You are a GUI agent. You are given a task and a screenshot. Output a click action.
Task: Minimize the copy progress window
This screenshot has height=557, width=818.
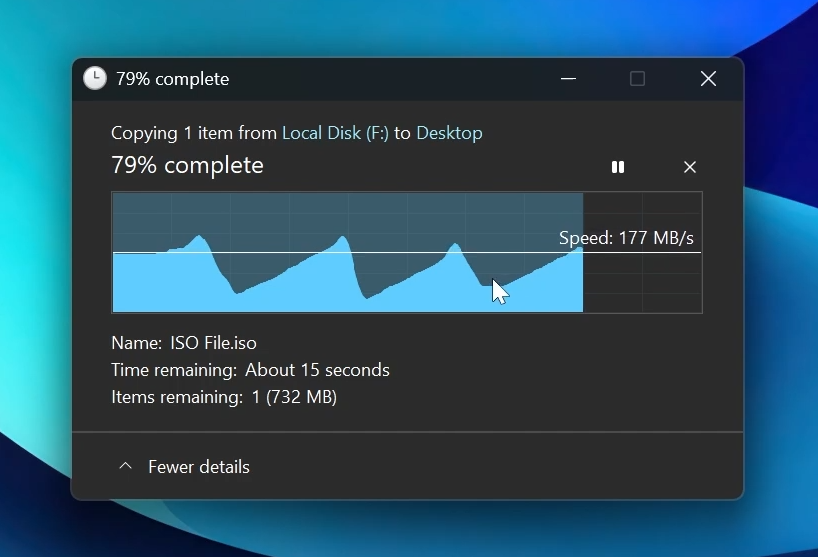click(x=568, y=79)
